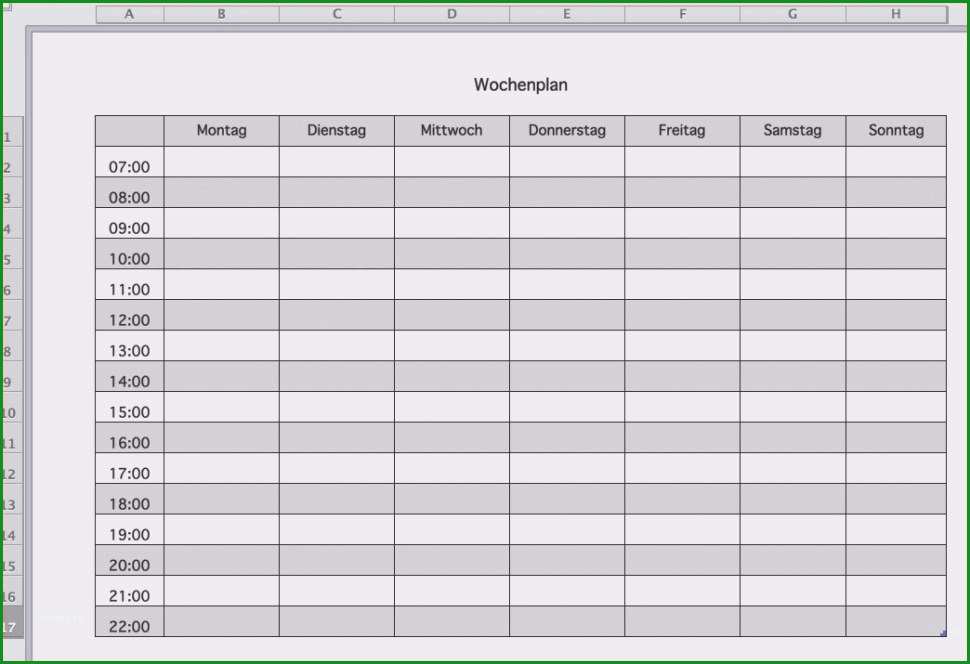The image size is (970, 664).
Task: Select the Samstag header cell
Action: click(x=792, y=131)
